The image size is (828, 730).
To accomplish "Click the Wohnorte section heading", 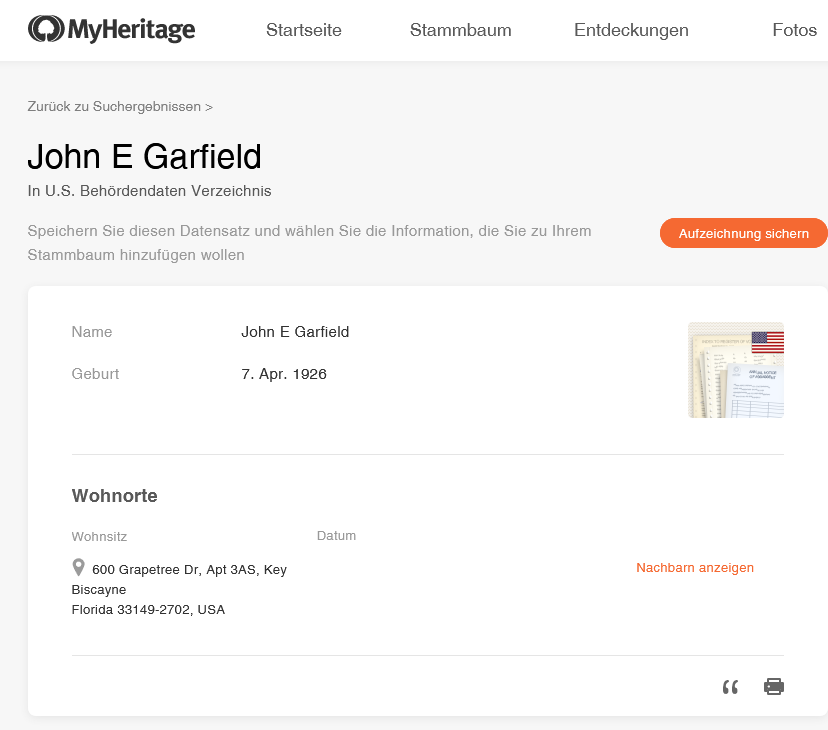I will 114,496.
